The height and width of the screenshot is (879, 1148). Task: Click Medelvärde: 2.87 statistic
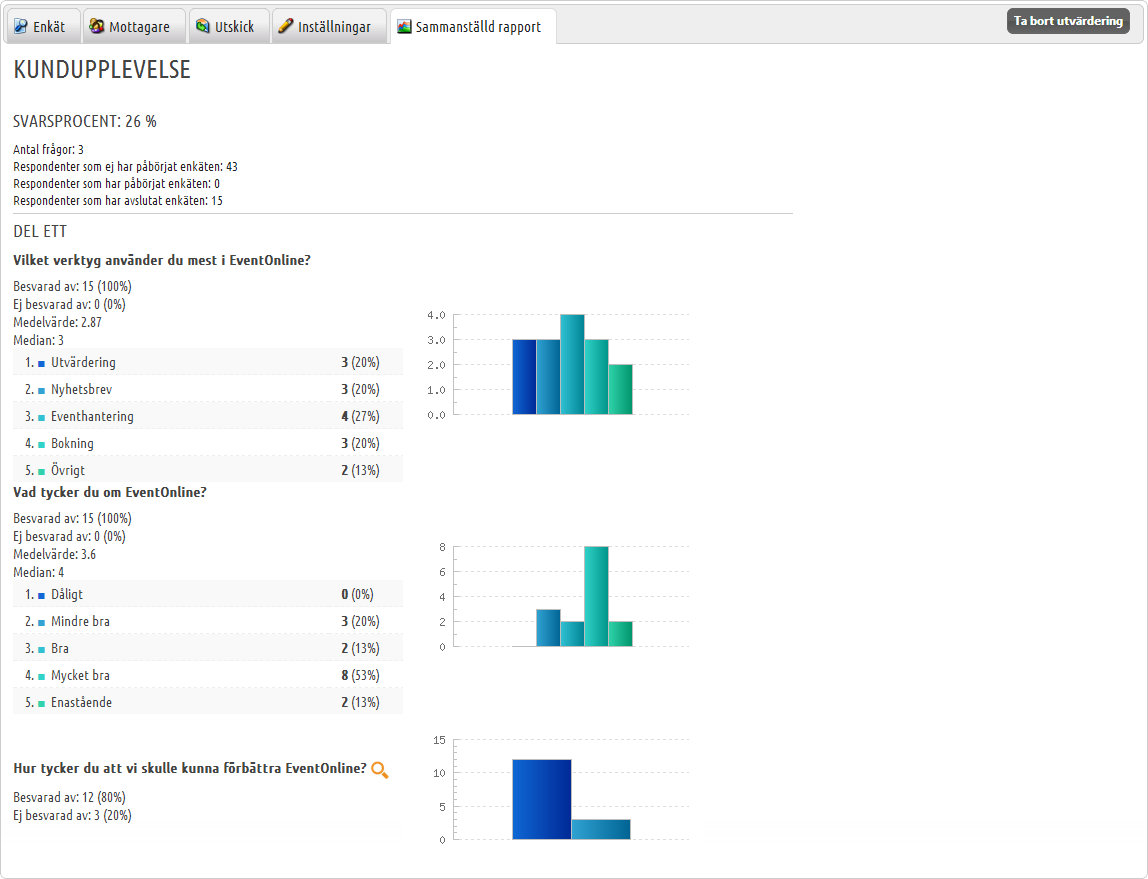coord(57,322)
